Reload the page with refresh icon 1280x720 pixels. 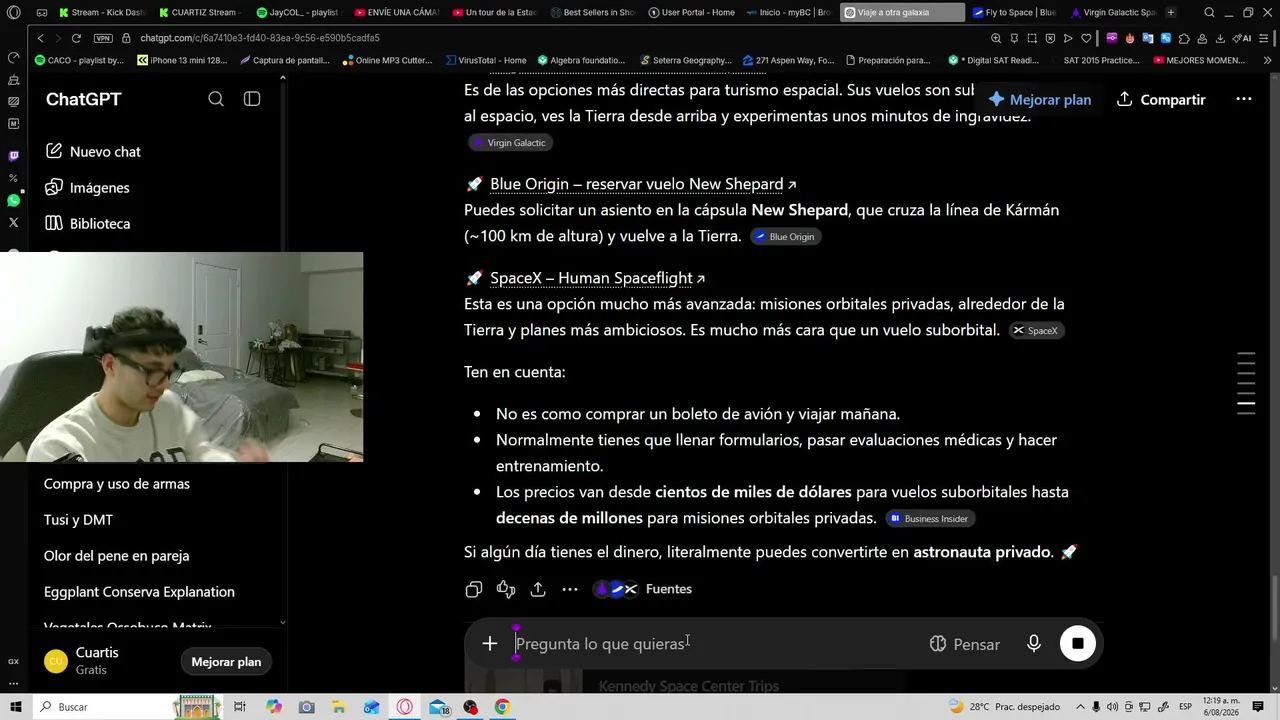click(76, 38)
